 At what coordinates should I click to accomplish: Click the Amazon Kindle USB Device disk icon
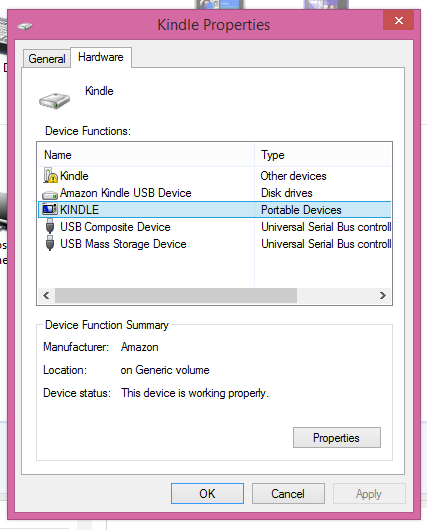[50, 195]
